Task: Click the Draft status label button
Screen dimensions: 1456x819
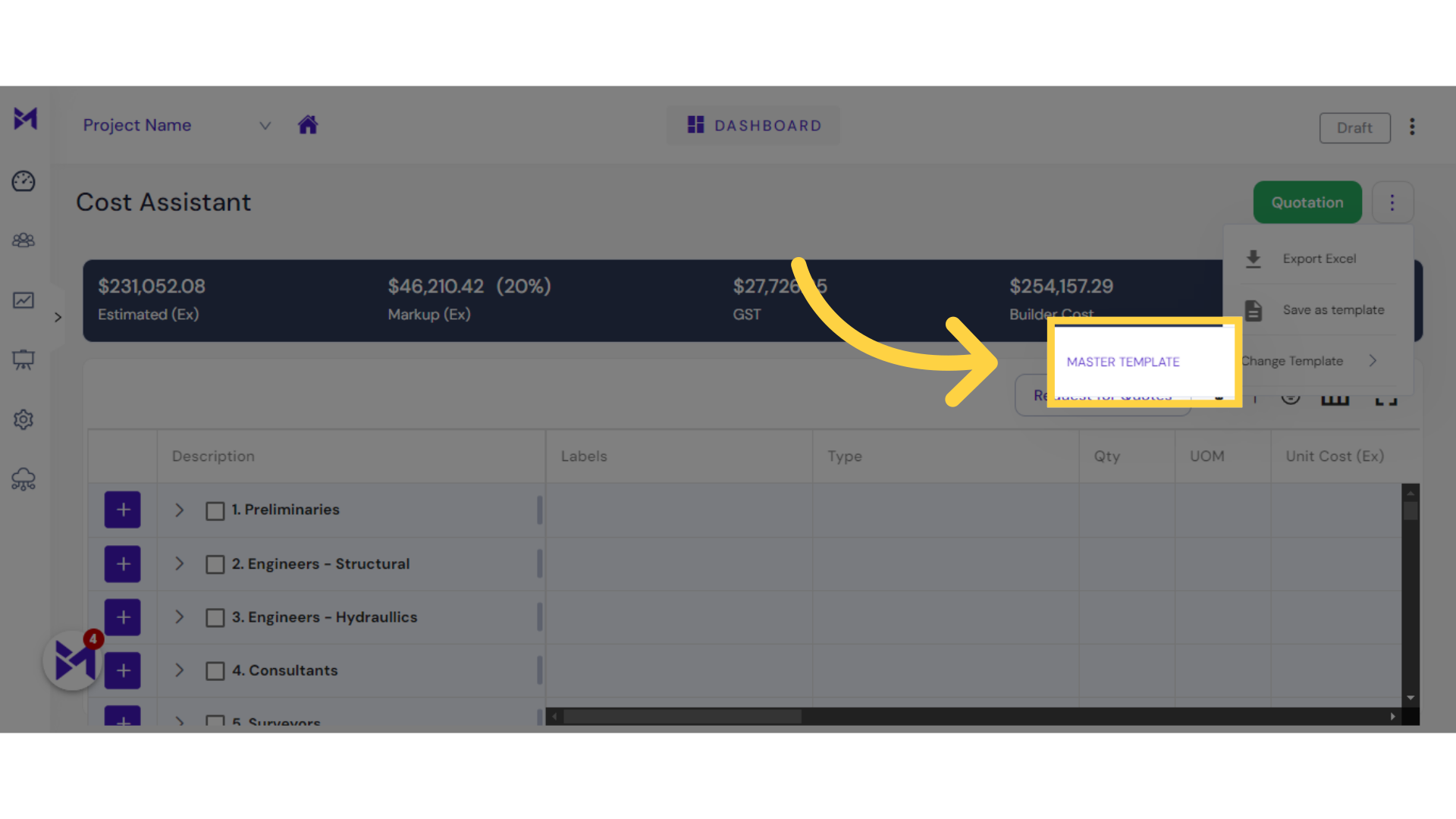Action: 1354,127
